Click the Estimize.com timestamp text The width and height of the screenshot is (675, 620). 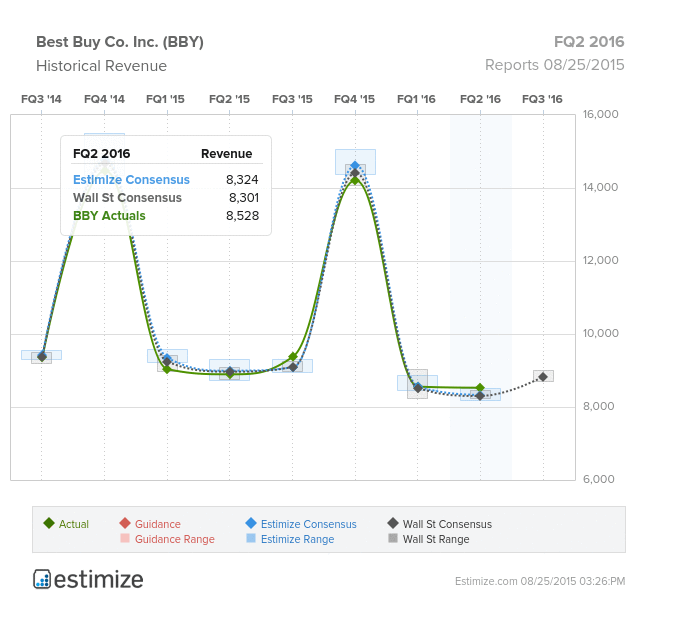[x=540, y=581]
